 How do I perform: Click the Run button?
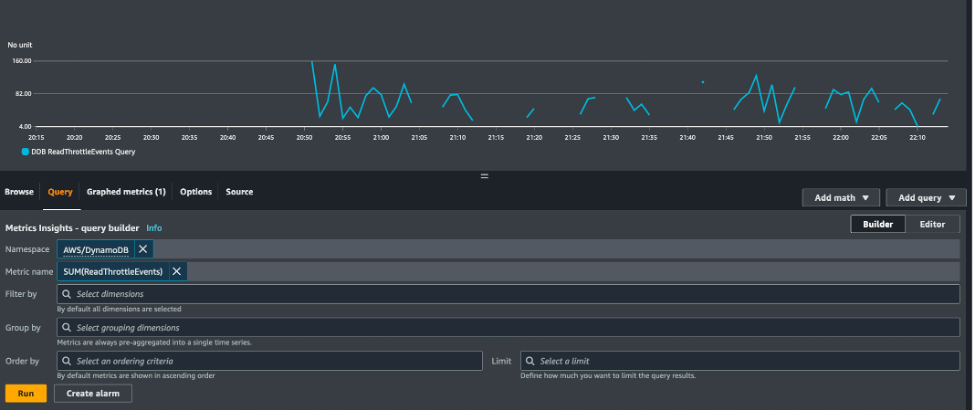pos(26,394)
